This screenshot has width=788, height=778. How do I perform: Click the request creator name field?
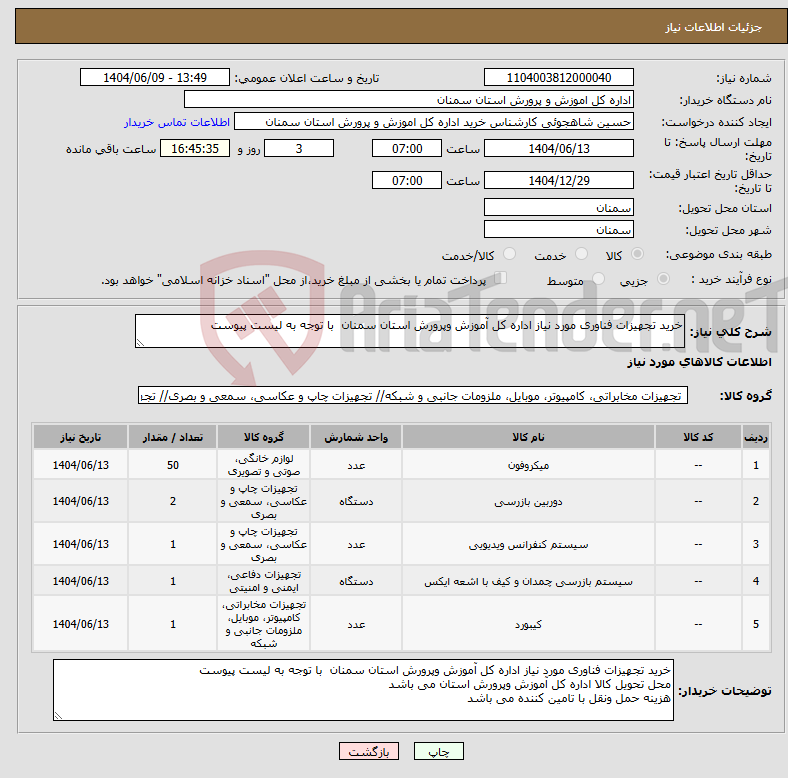point(434,122)
